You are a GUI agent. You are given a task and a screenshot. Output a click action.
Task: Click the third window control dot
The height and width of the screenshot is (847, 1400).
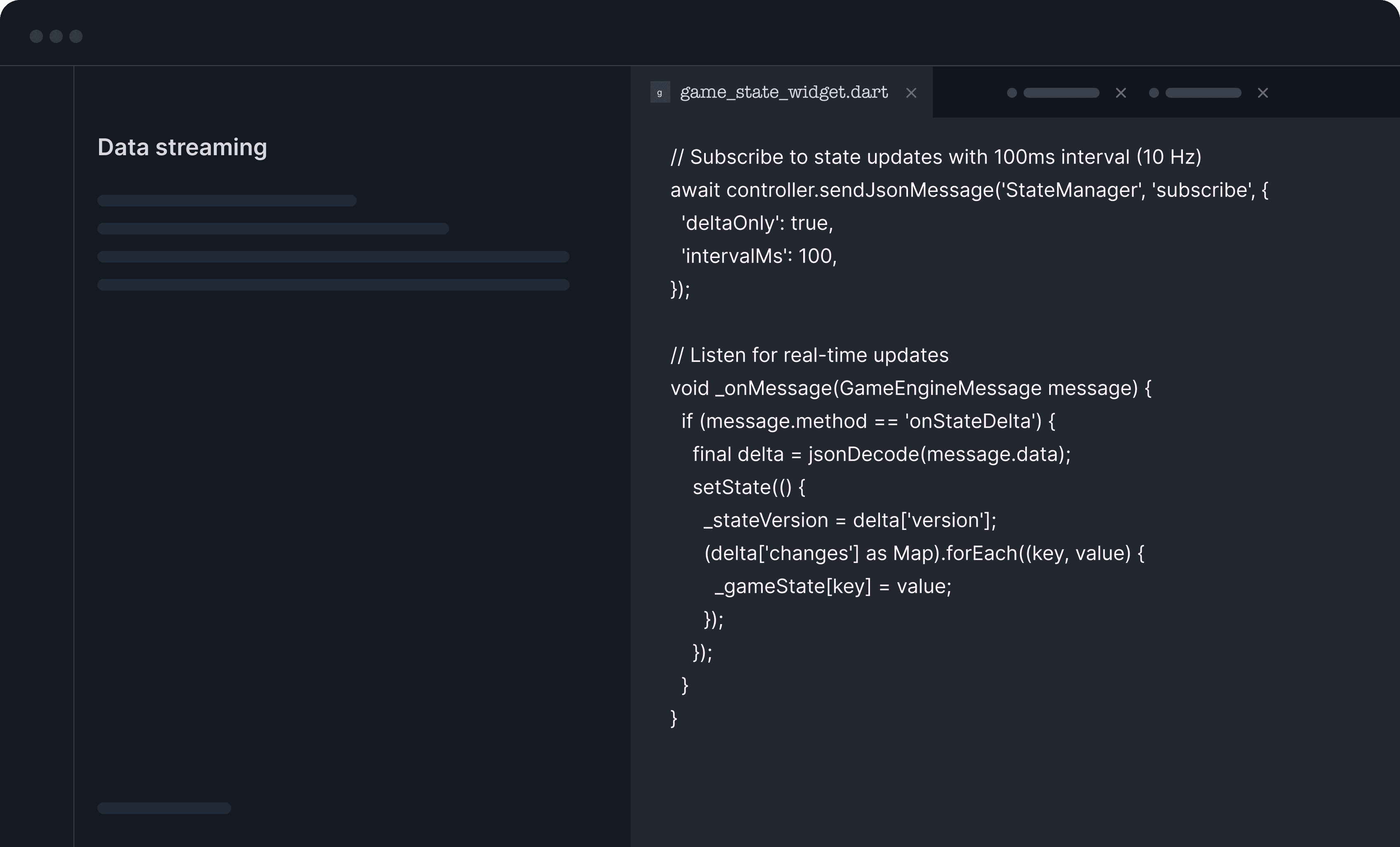pyautogui.click(x=76, y=36)
